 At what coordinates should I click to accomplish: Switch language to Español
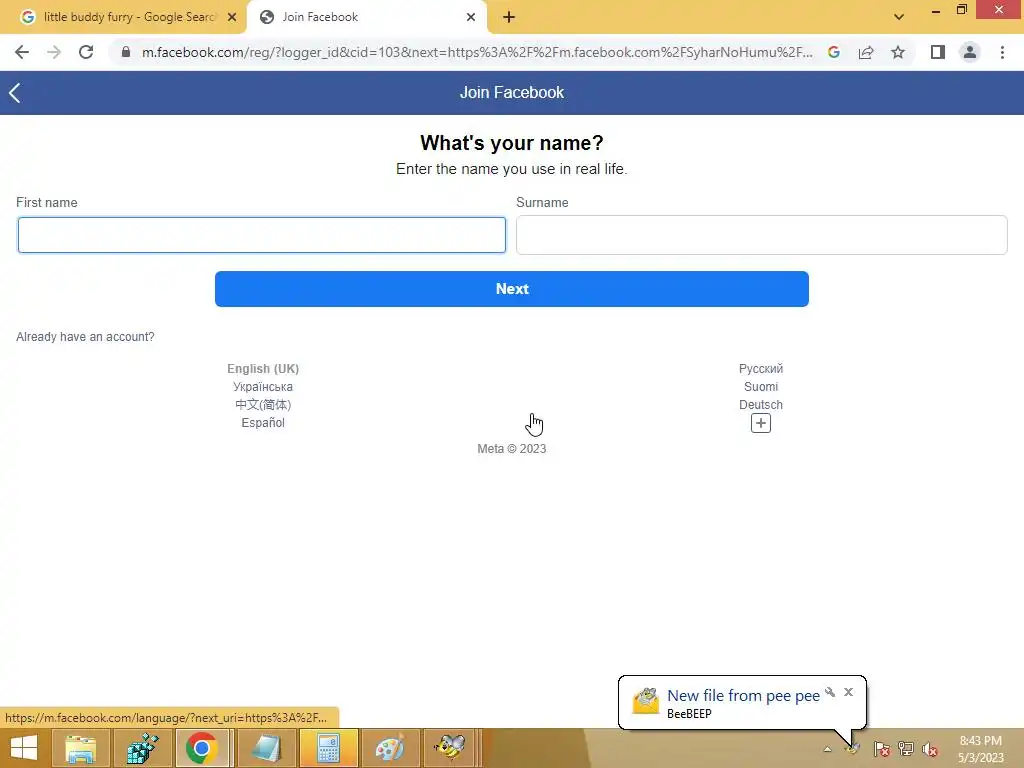point(263,423)
